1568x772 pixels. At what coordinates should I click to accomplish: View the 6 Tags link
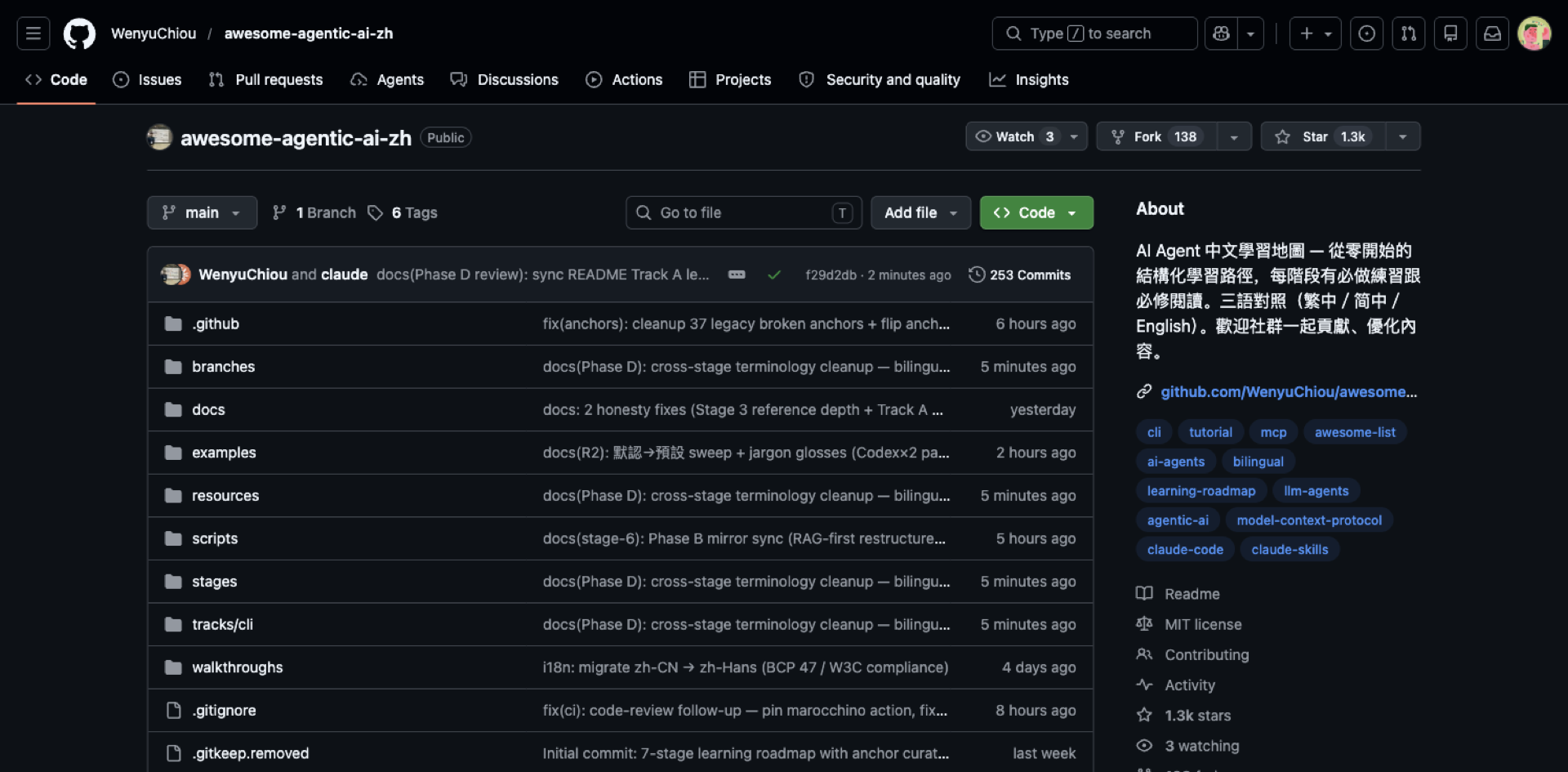[403, 212]
